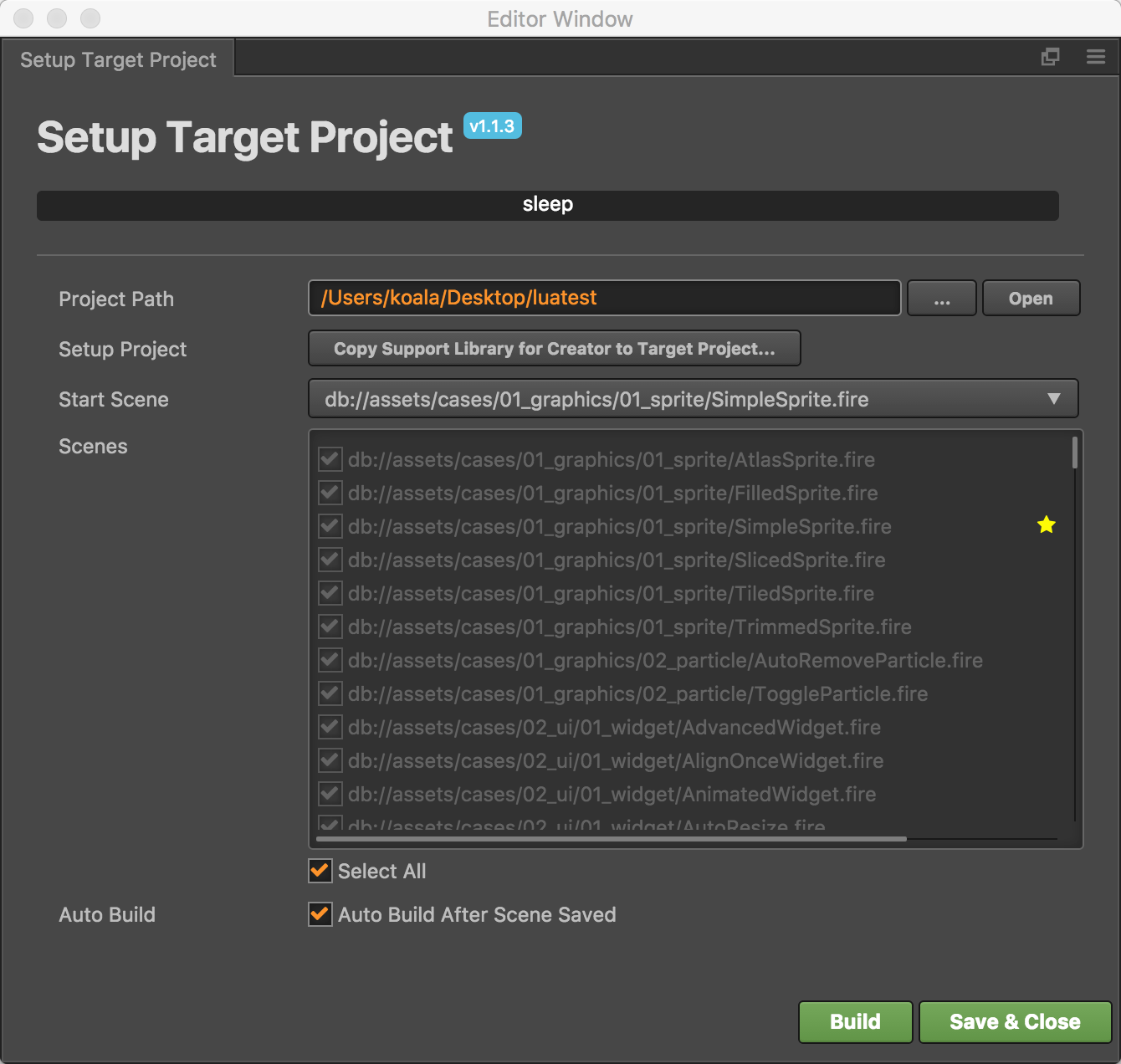Screen dimensions: 1121x1064
Task: Toggle the AlignOnceWidget.fire scene checkbox
Action: click(330, 760)
